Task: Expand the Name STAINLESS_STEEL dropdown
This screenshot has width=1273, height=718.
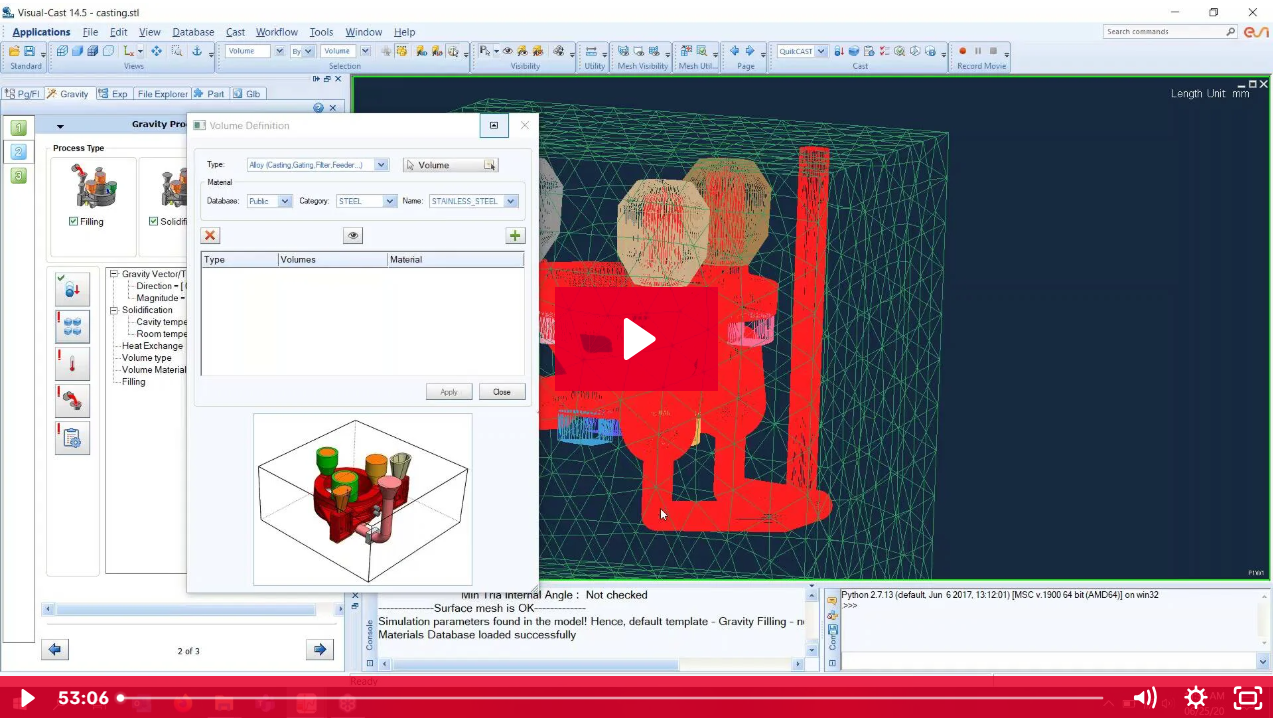Action: (511, 201)
